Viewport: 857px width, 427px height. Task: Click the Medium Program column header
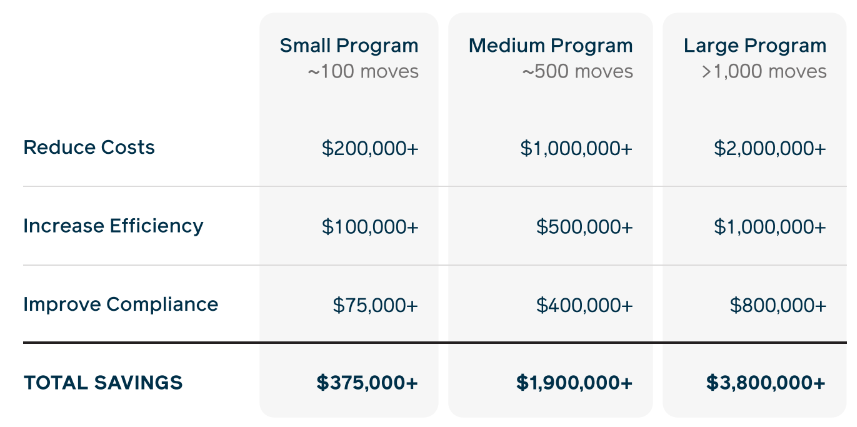[x=550, y=46]
